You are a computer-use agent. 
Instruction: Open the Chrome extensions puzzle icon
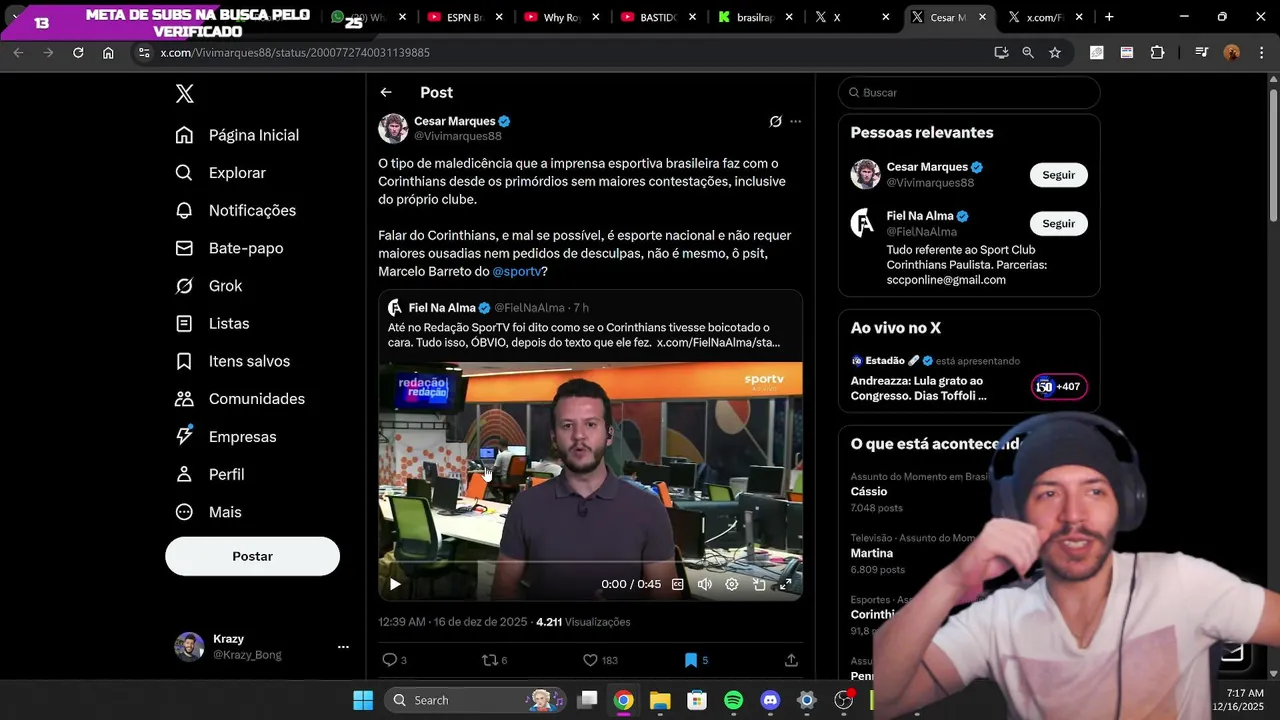pos(1158,52)
